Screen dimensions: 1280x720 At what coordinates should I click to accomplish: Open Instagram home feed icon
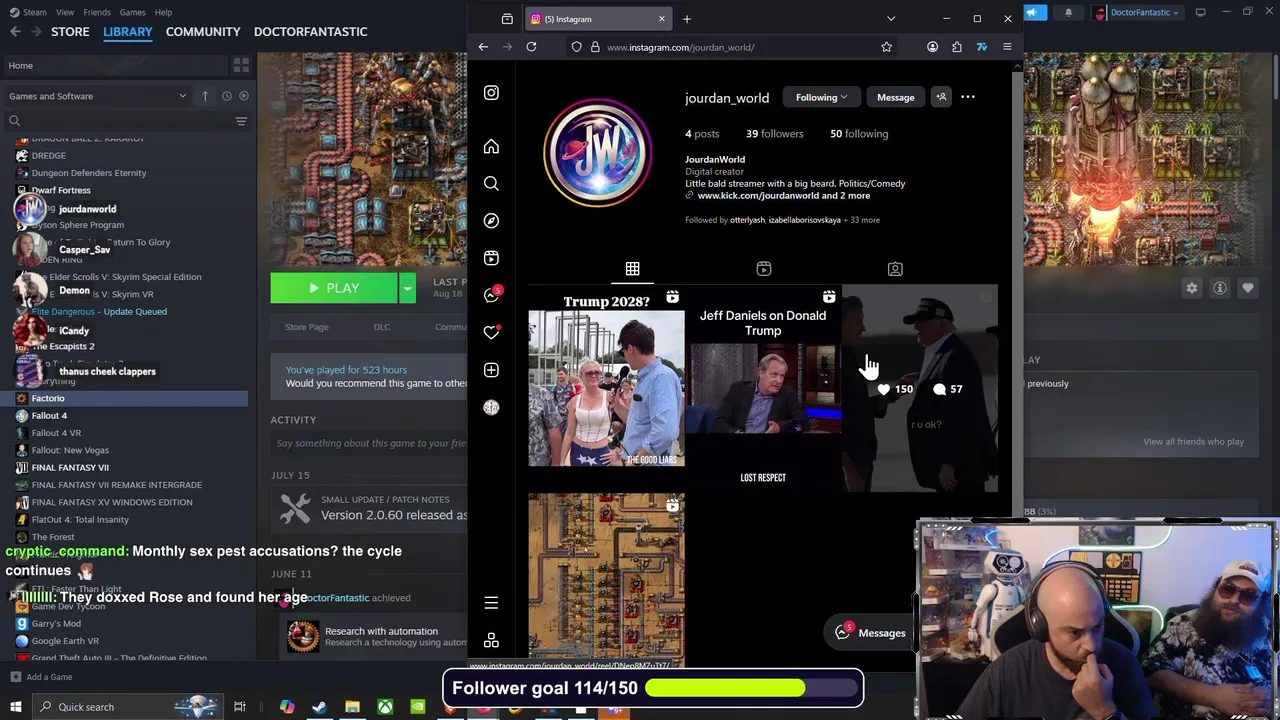click(x=491, y=147)
